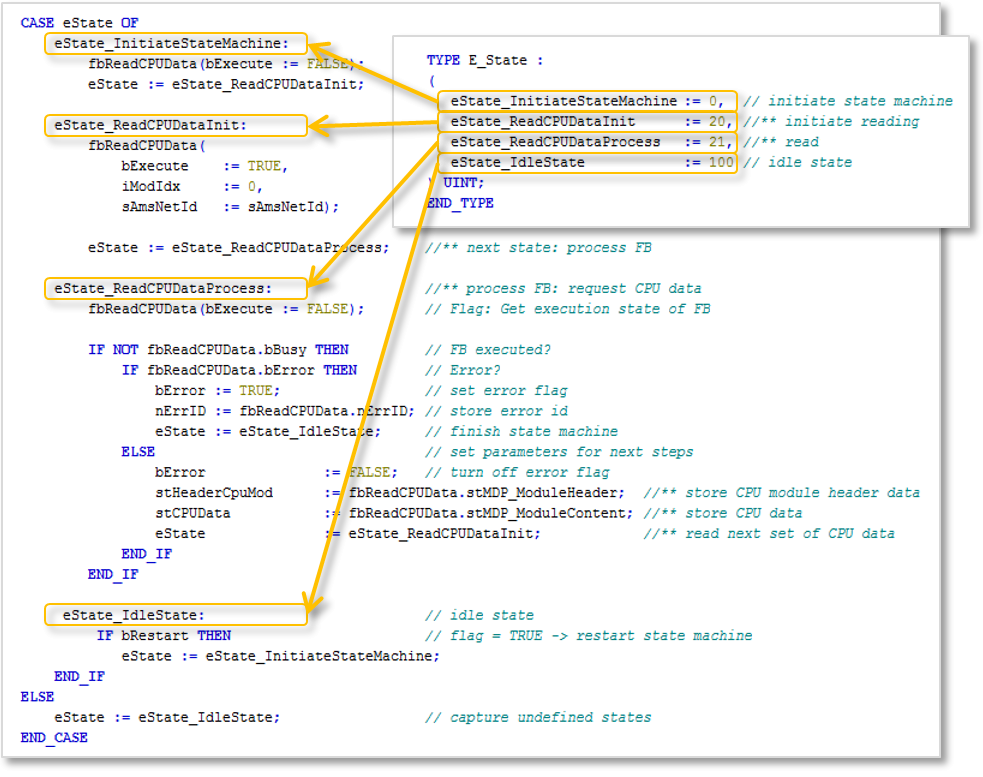Click the "END_TYPE" keyword
The image size is (983, 777).
pos(460,204)
